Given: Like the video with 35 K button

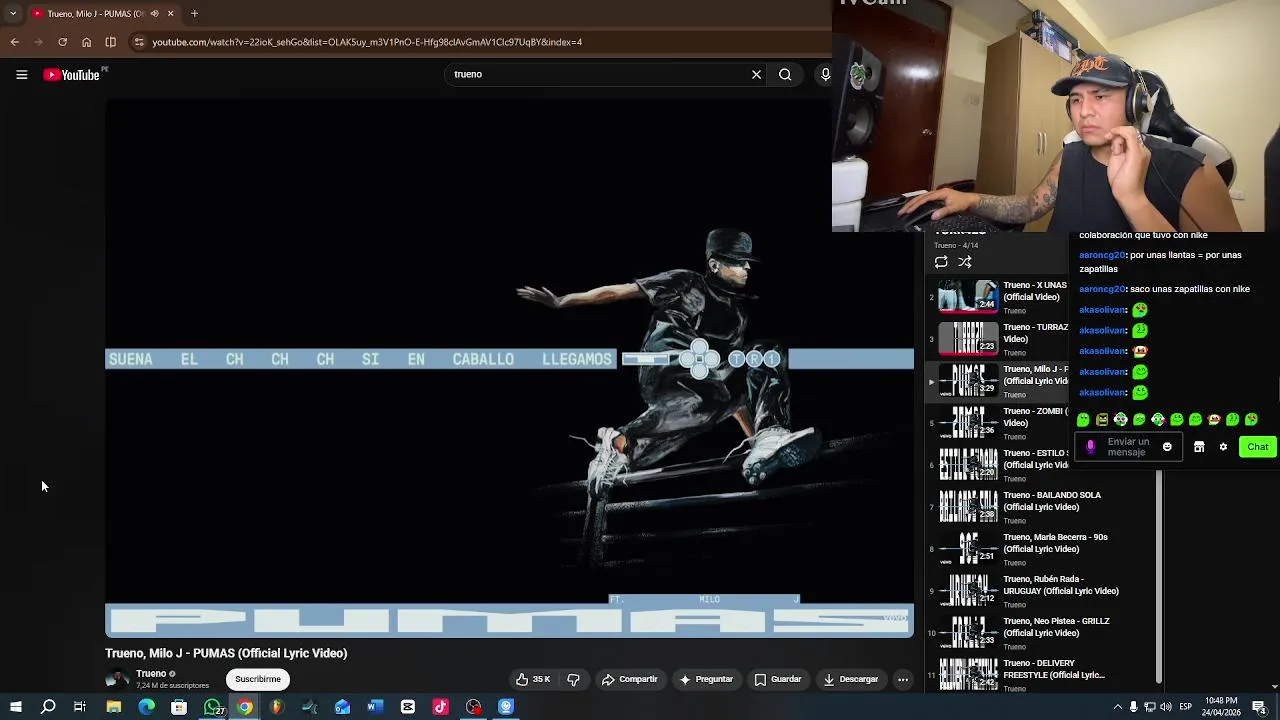Looking at the screenshot, I should [533, 679].
